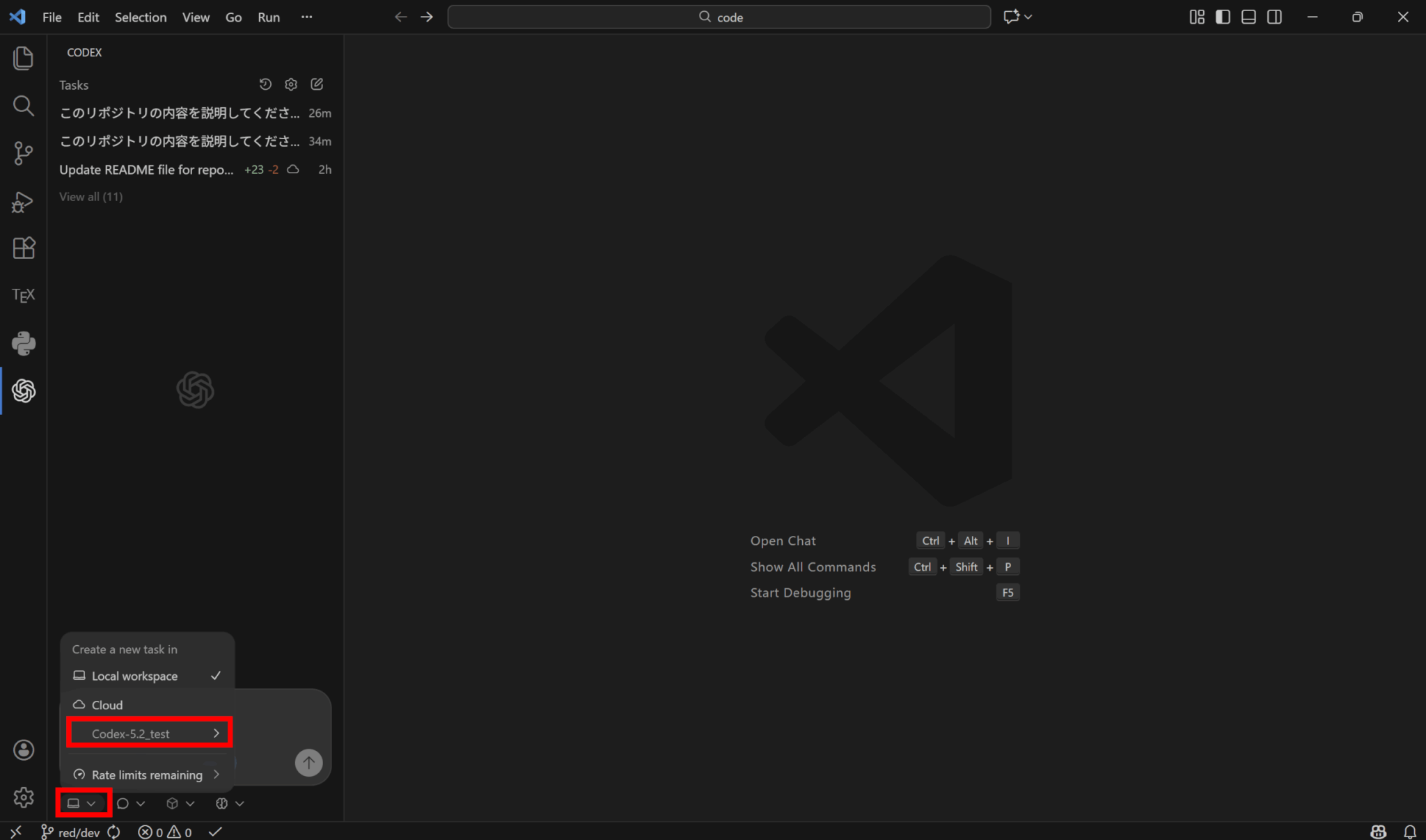Expand the Codex-5.2_test submenu
The image size is (1426, 840).
pyautogui.click(x=149, y=733)
